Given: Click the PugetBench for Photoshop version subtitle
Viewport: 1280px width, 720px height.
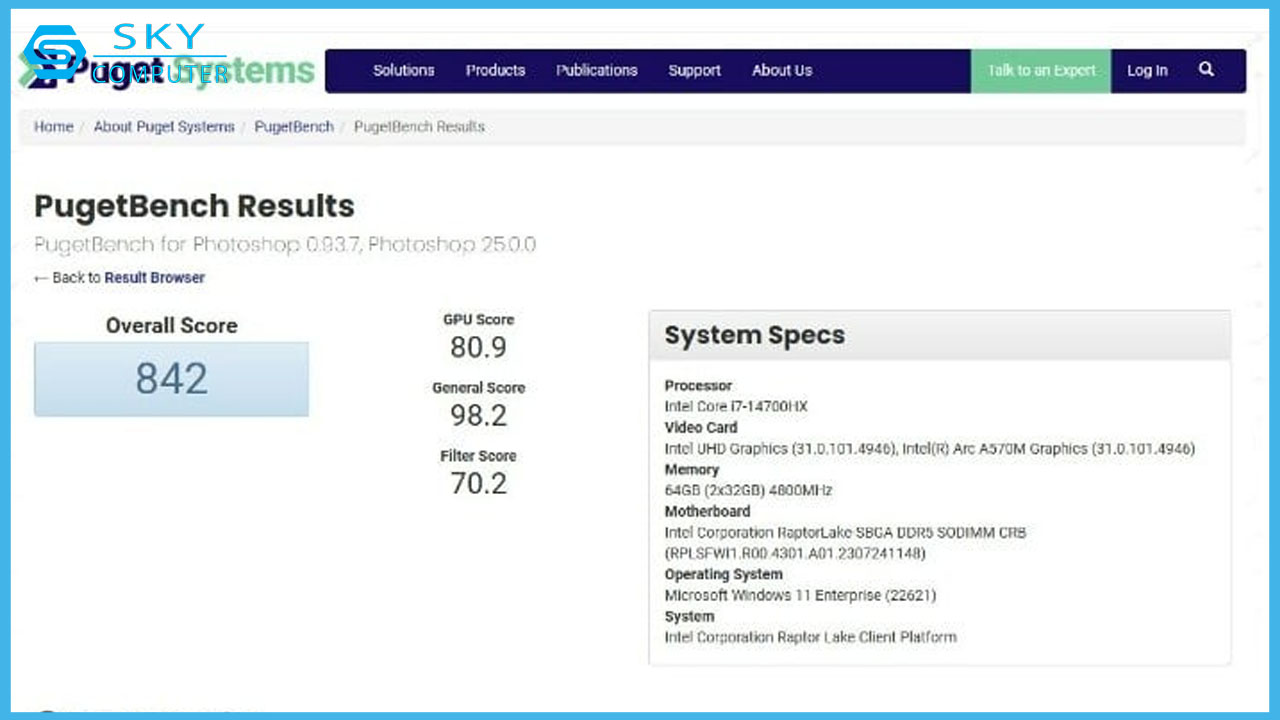Looking at the screenshot, I should [285, 245].
